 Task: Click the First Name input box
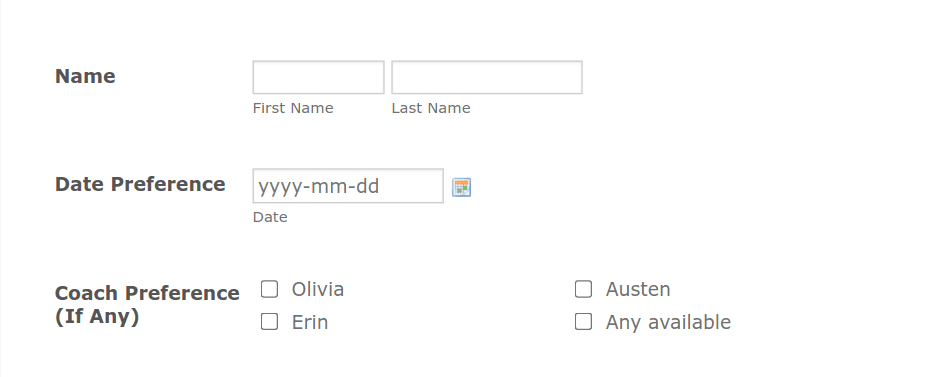[x=319, y=77]
